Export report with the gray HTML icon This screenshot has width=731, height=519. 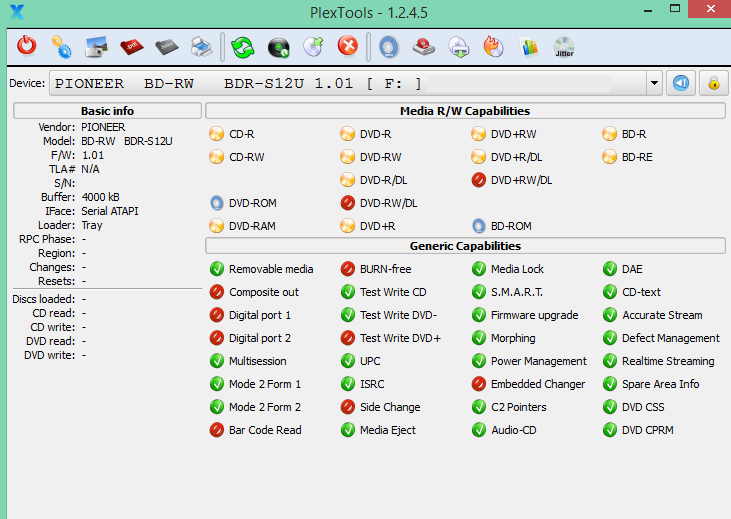(x=167, y=47)
